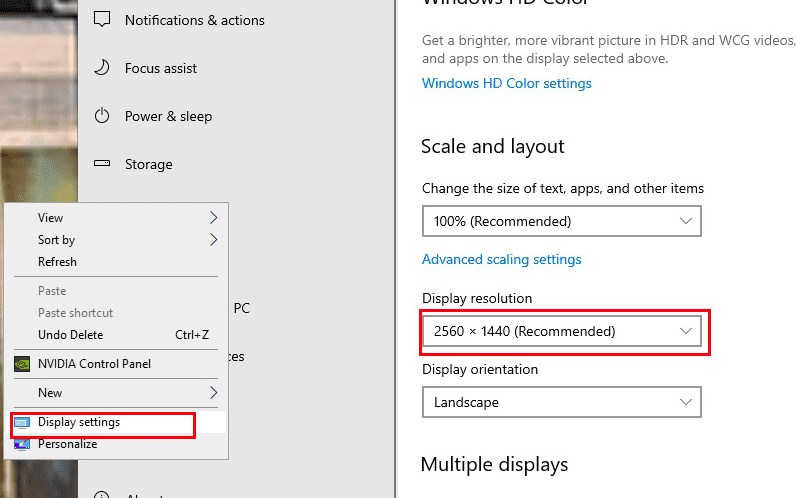The height and width of the screenshot is (498, 796).
Task: Choose Personalize from the context menu
Action: pyautogui.click(x=67, y=444)
